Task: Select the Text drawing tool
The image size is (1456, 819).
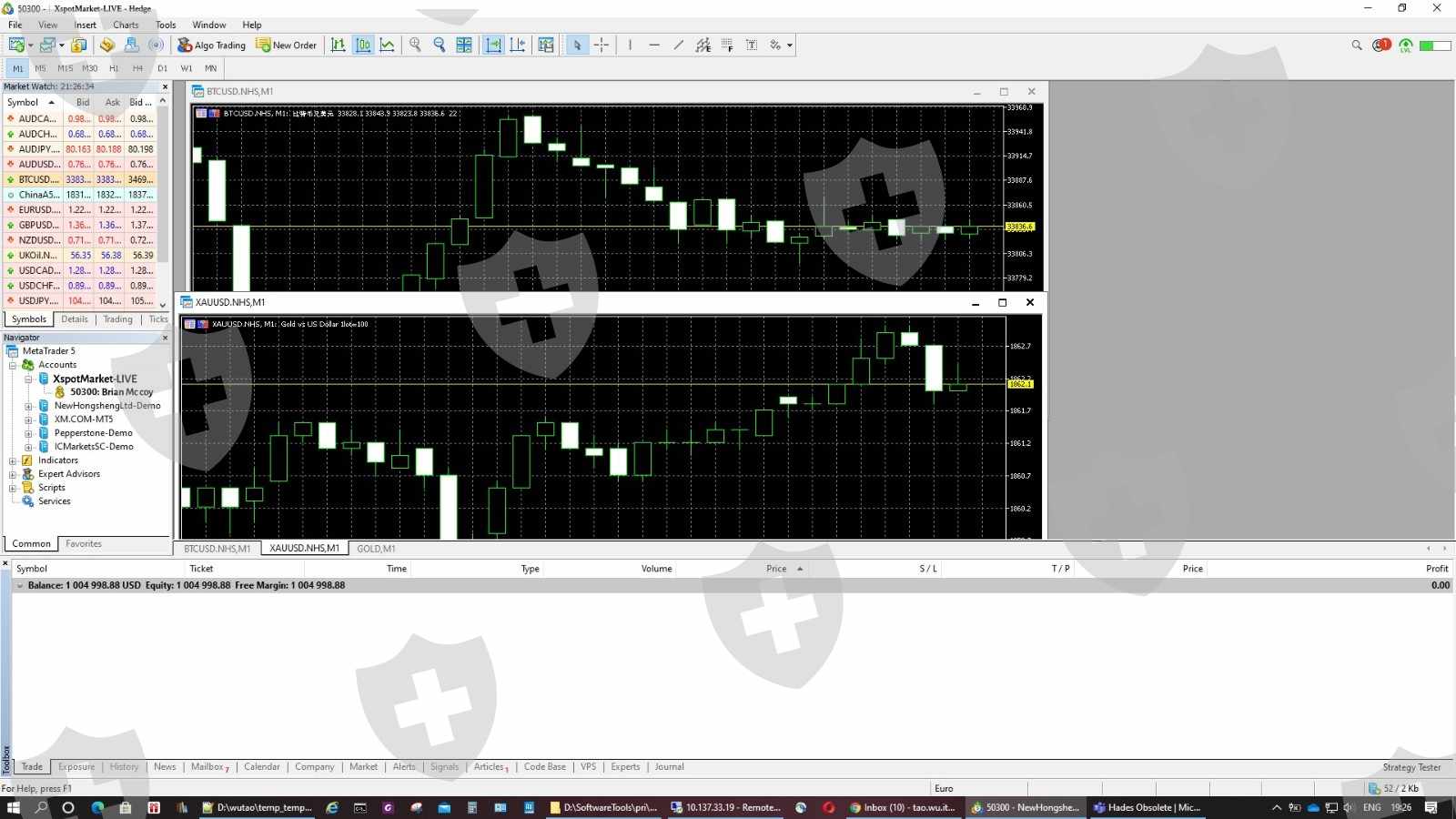Action: click(x=752, y=45)
